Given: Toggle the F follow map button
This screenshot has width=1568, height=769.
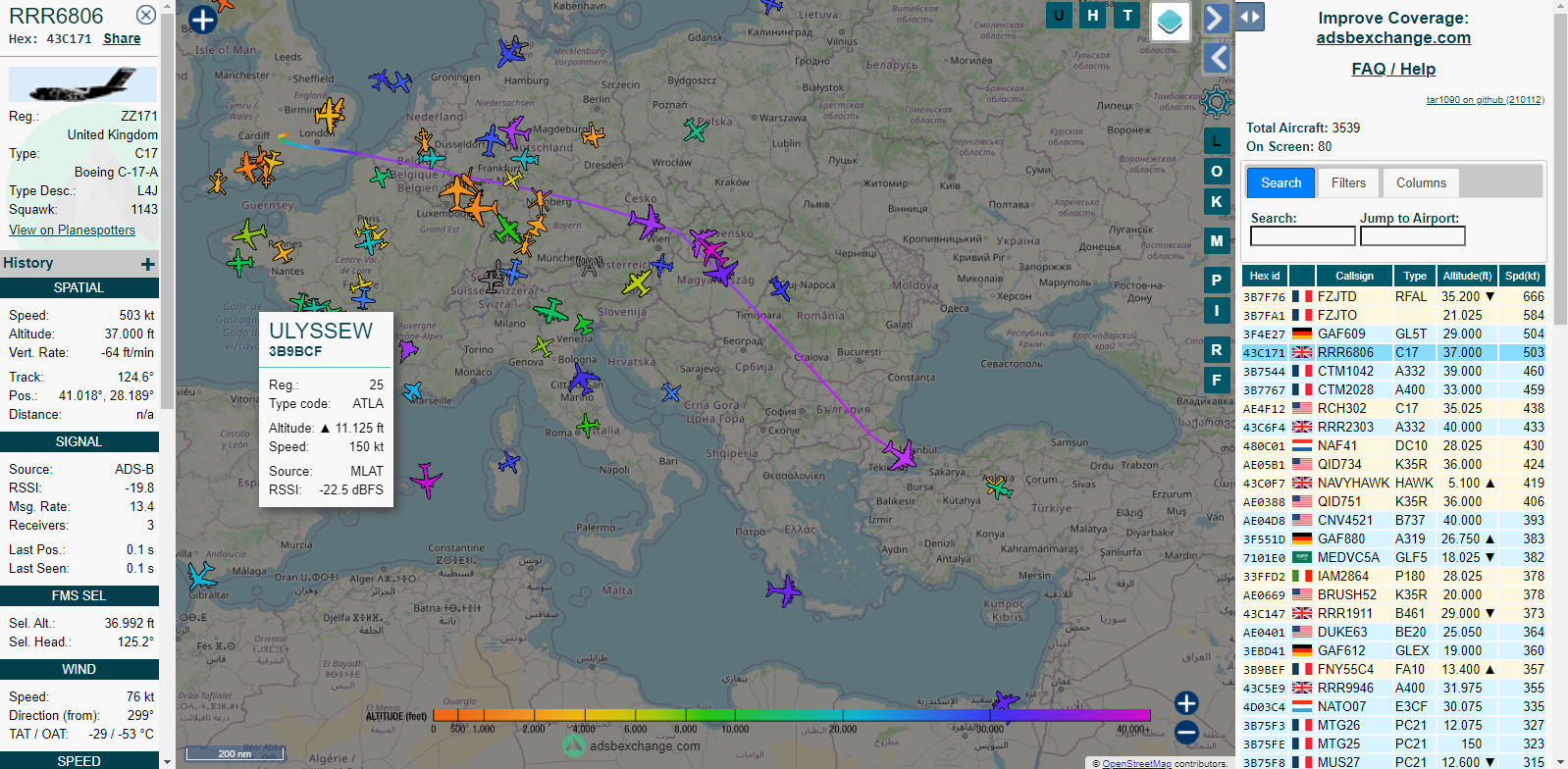Looking at the screenshot, I should 1217,381.
